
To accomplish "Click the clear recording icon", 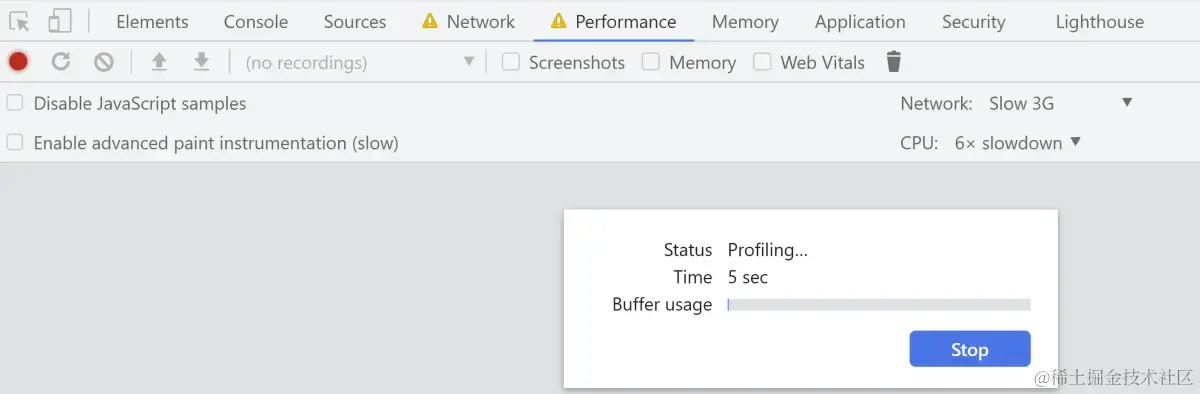I will point(104,62).
